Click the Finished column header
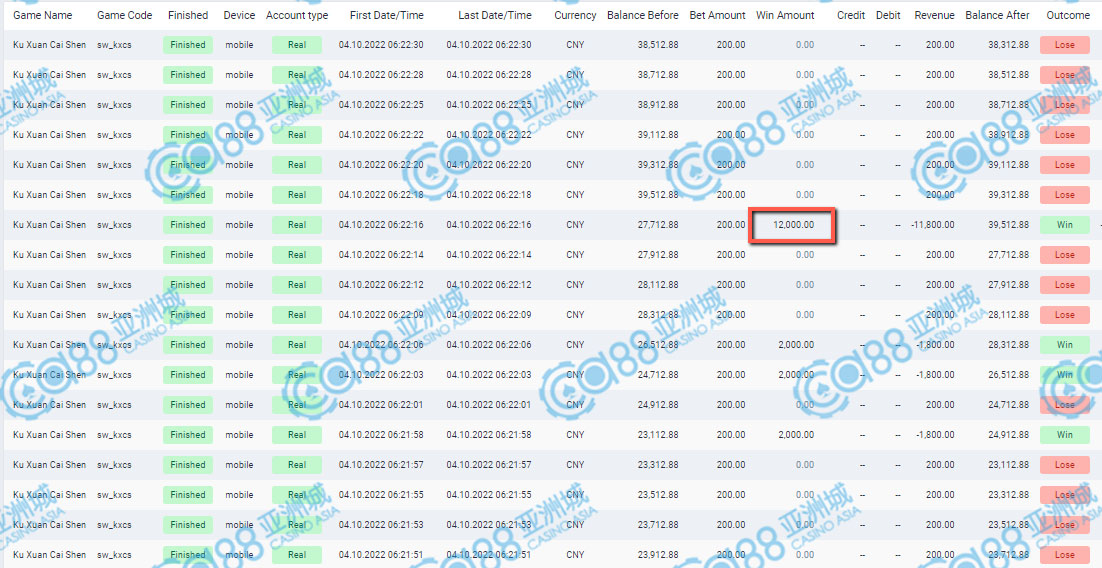The image size is (1102, 568). click(x=188, y=15)
